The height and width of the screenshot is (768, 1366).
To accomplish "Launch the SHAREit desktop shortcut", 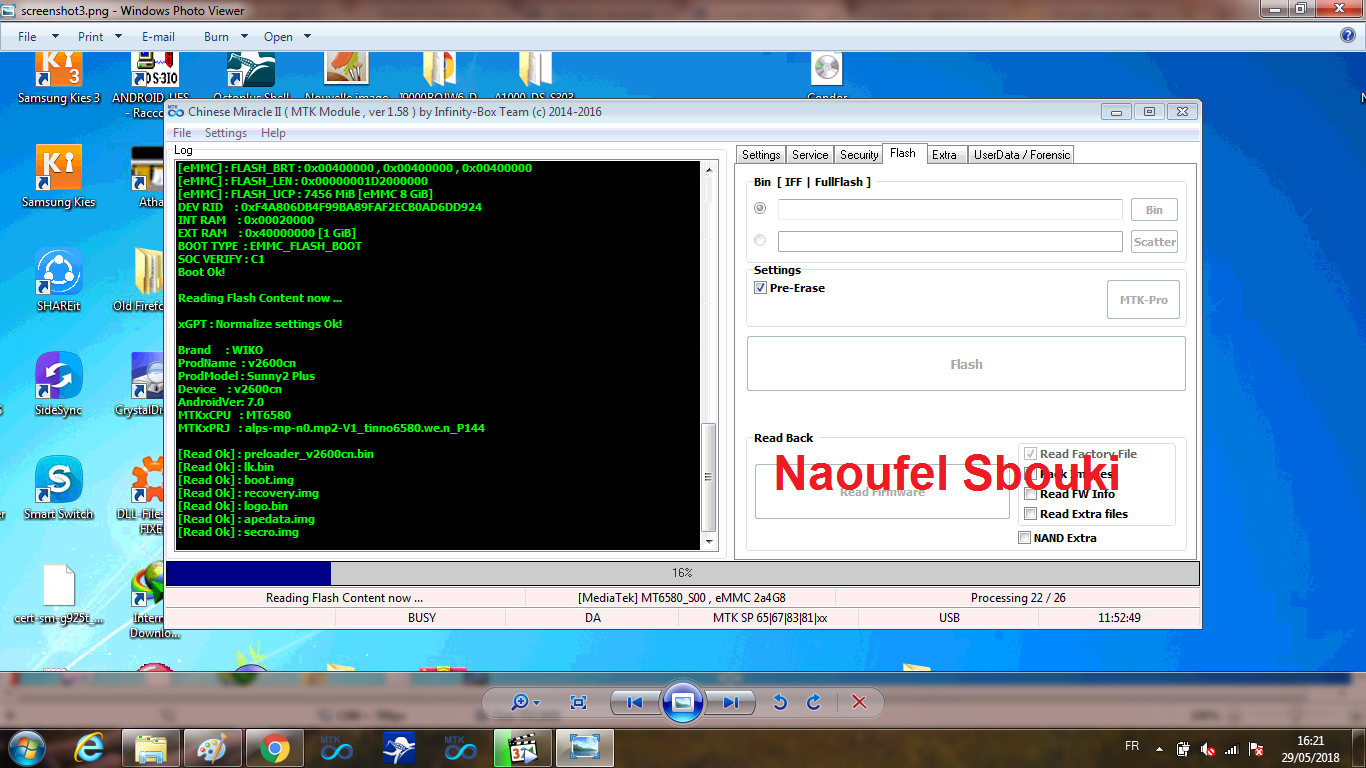I will 59,281.
